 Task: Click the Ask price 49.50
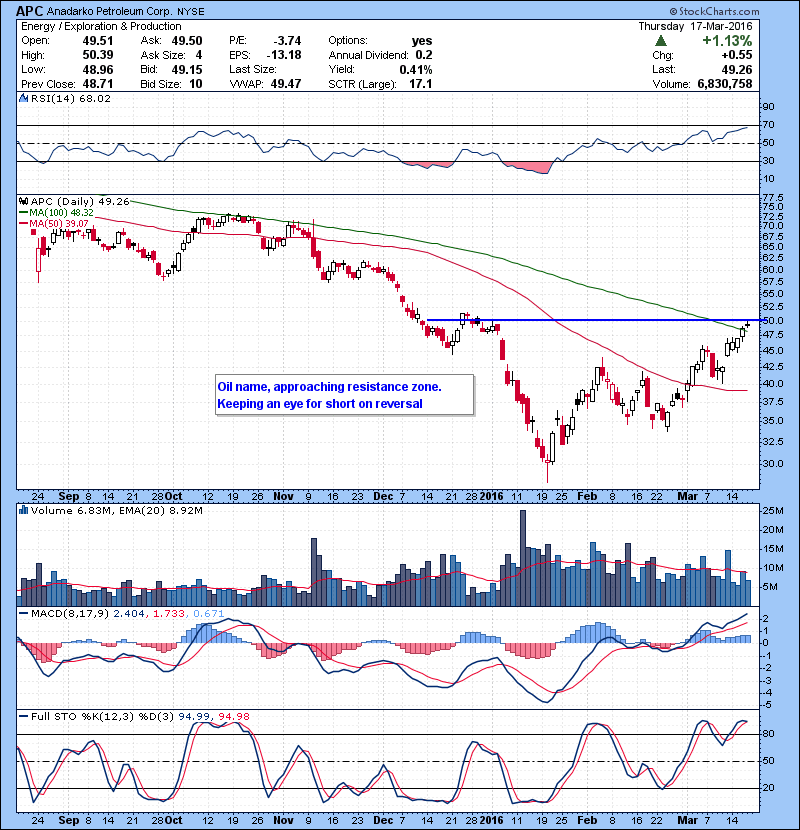(x=187, y=41)
